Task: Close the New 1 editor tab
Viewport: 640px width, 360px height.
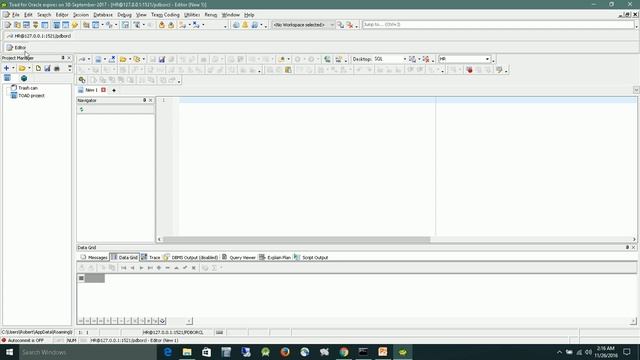Action: click(104, 90)
